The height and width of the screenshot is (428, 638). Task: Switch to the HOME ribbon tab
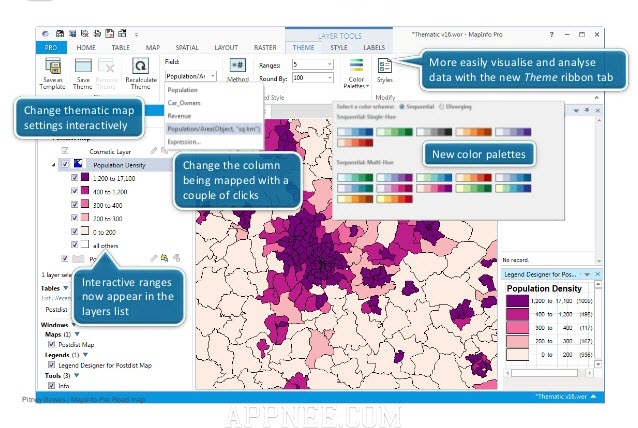tap(86, 48)
